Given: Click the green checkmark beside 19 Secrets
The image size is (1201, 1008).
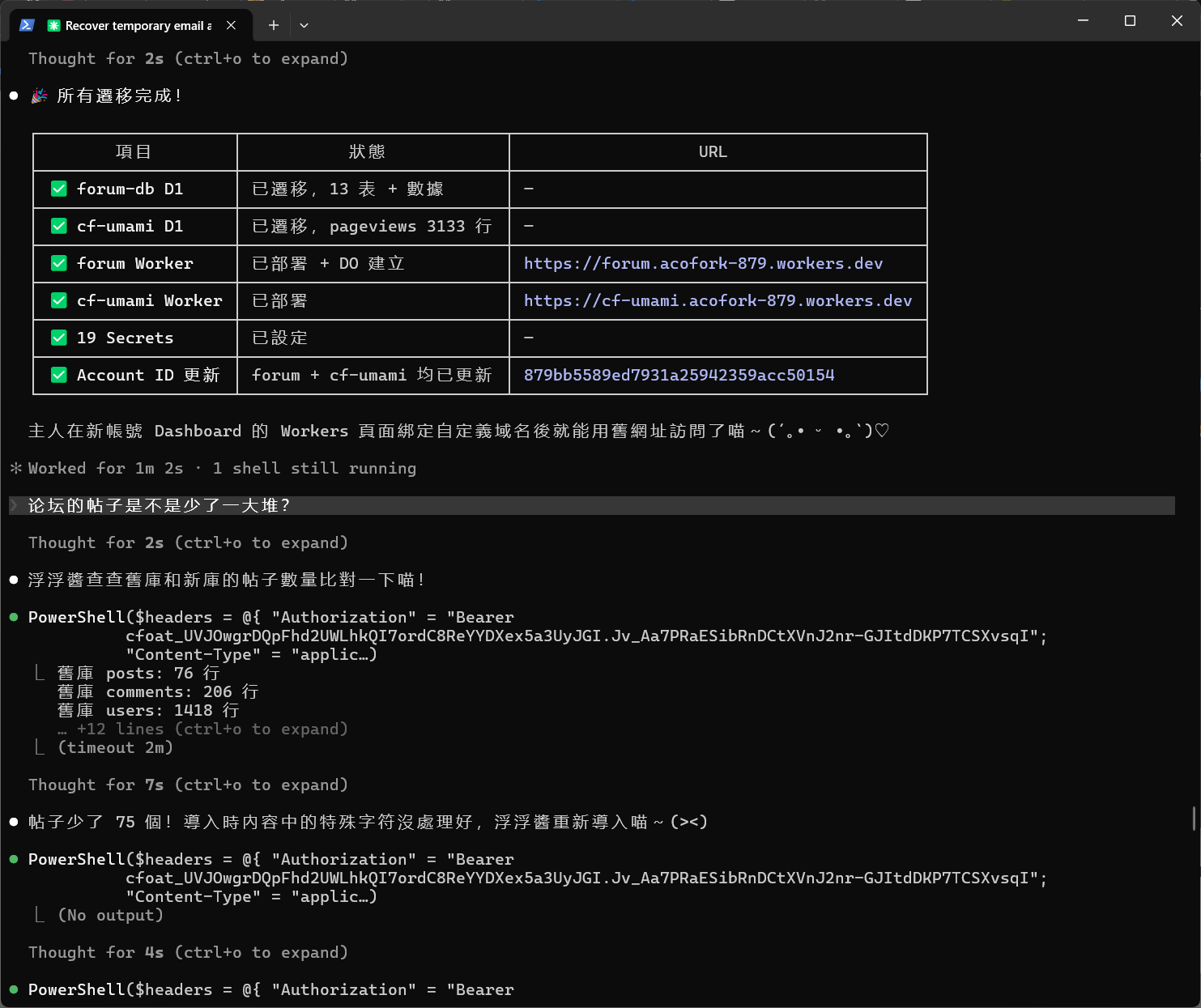Looking at the screenshot, I should click(59, 338).
